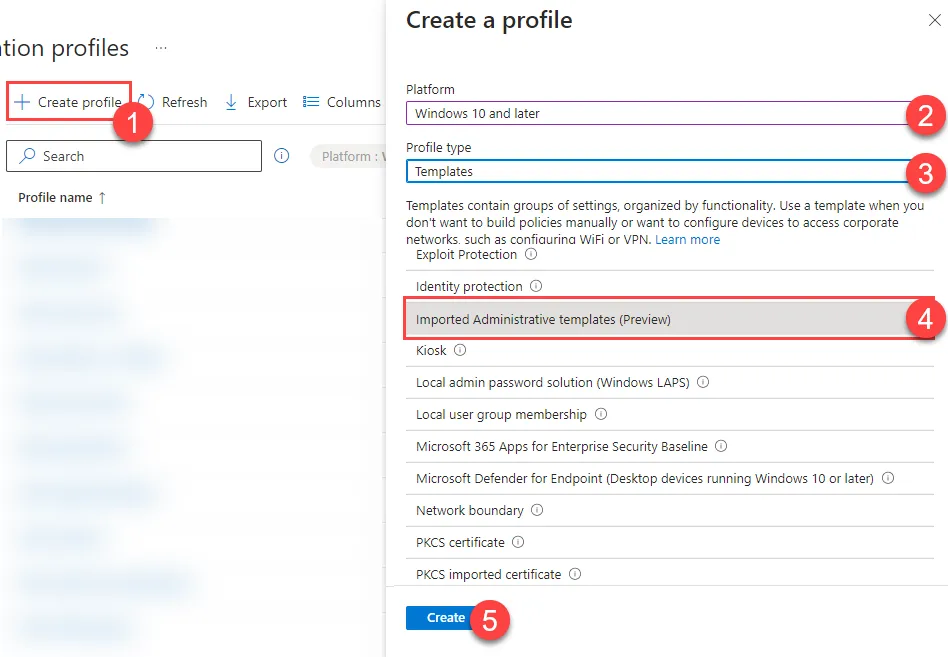Viewport: 948px width, 657px height.
Task: Select Local admin password solution (Windows LAPS)
Action: [x=670, y=383]
